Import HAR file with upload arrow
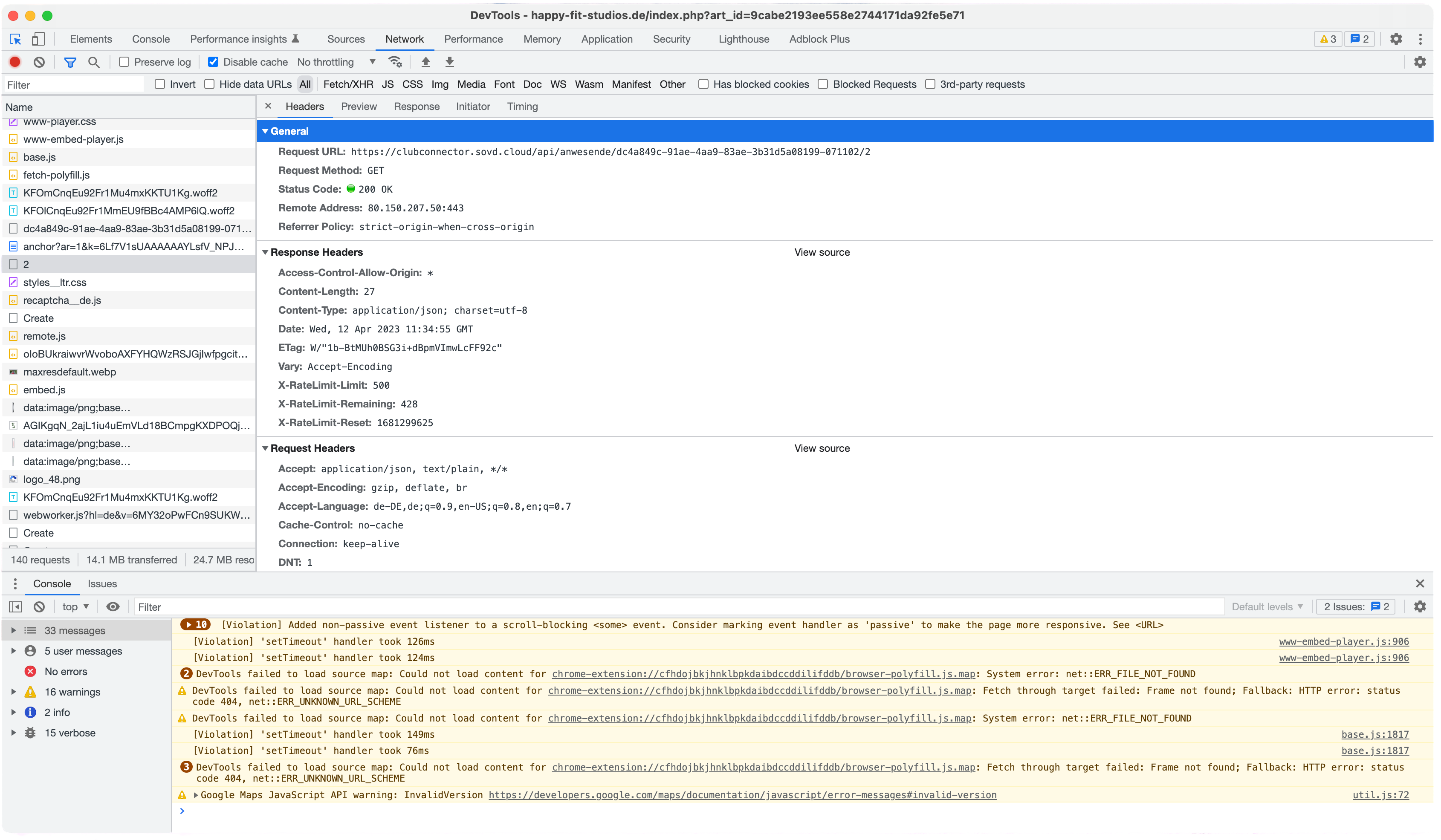The image size is (1441, 840). tap(426, 62)
